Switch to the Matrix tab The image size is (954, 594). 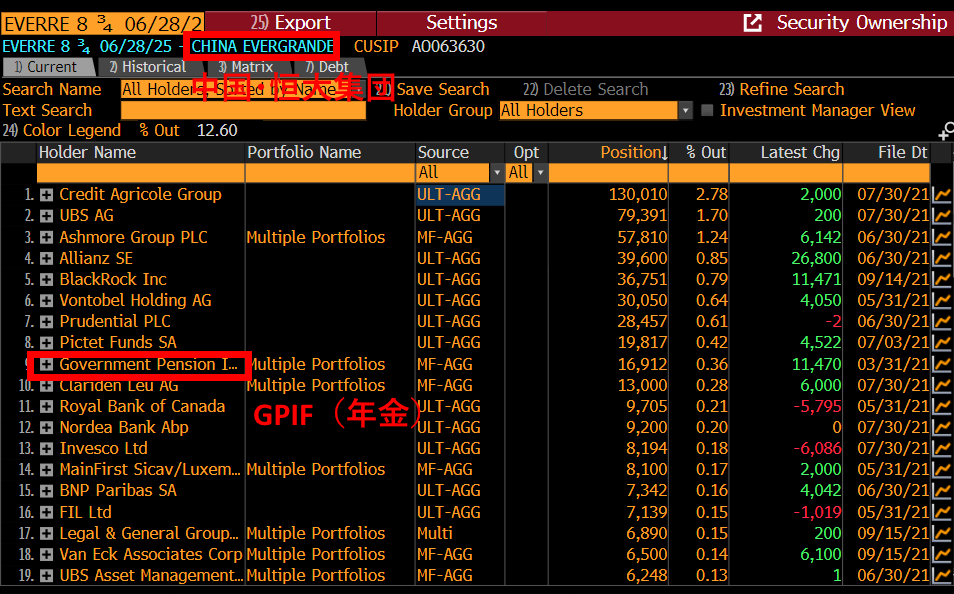coord(245,67)
